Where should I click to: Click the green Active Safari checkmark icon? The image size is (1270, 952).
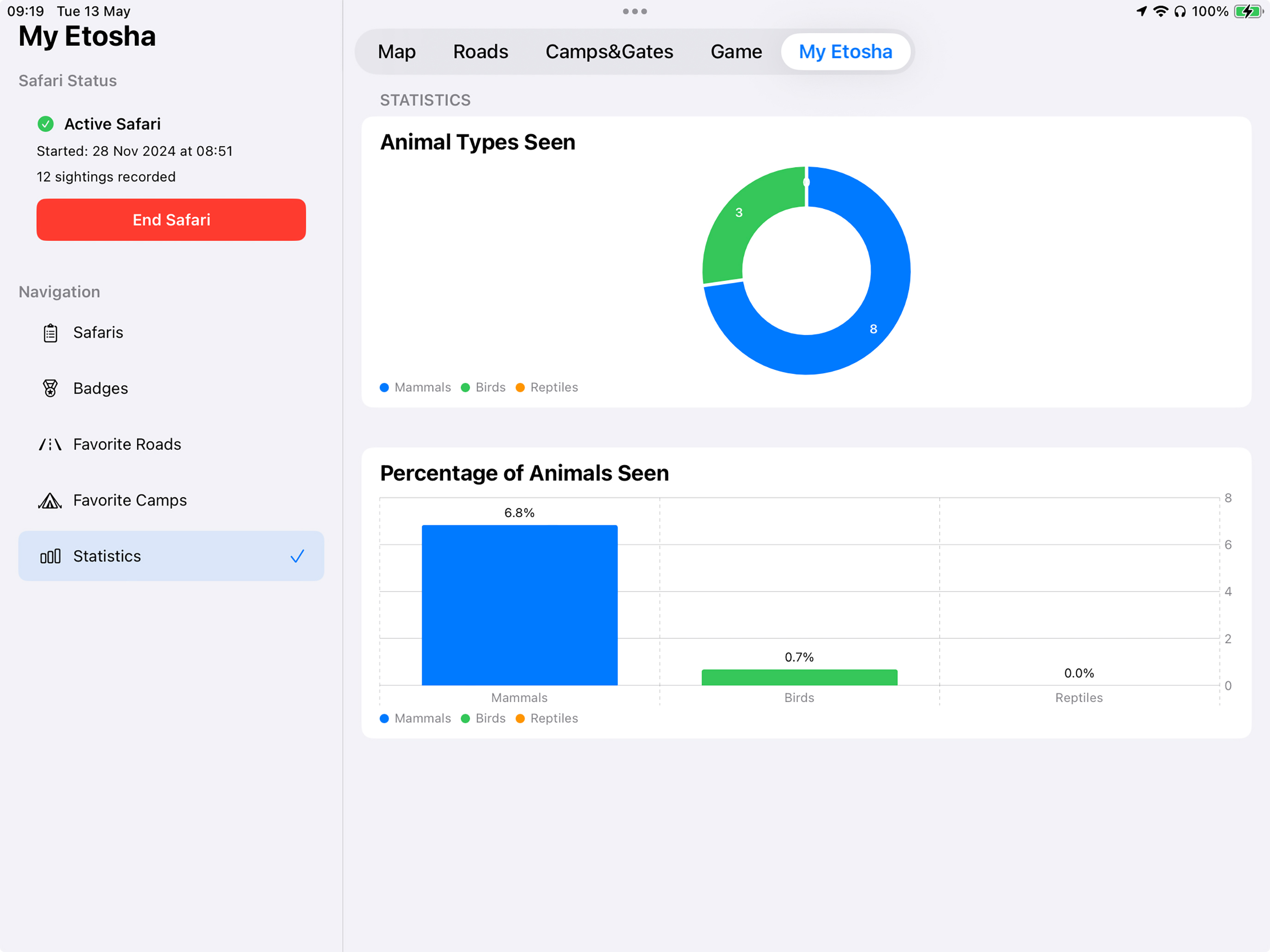45,124
